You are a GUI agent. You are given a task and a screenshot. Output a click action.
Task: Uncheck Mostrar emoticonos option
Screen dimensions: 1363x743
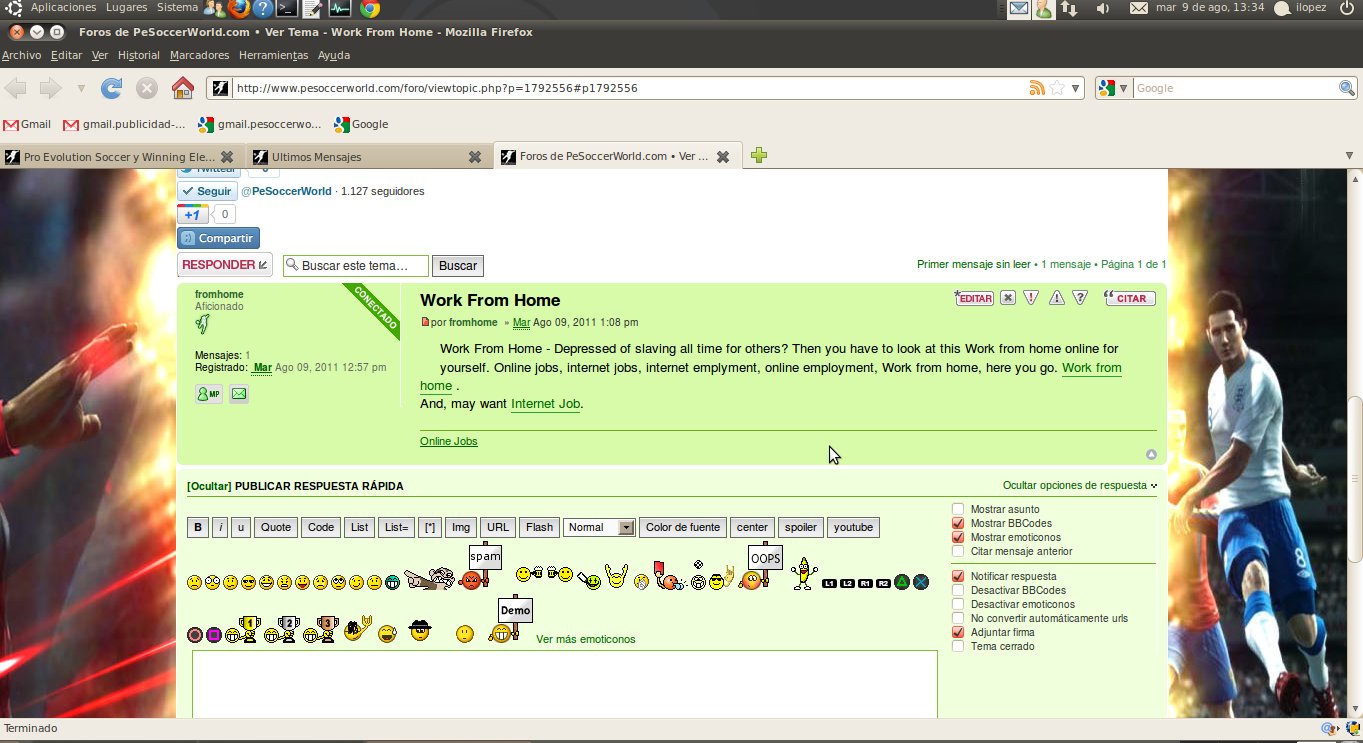pos(958,537)
